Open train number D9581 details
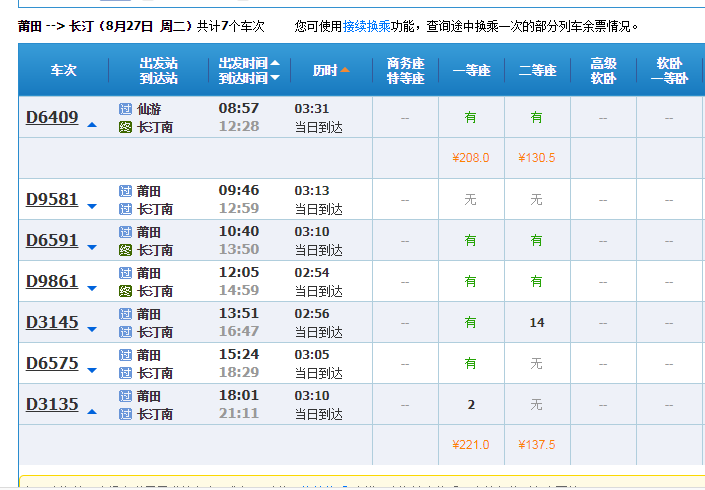Viewport: 705px width, 490px height. (52, 199)
